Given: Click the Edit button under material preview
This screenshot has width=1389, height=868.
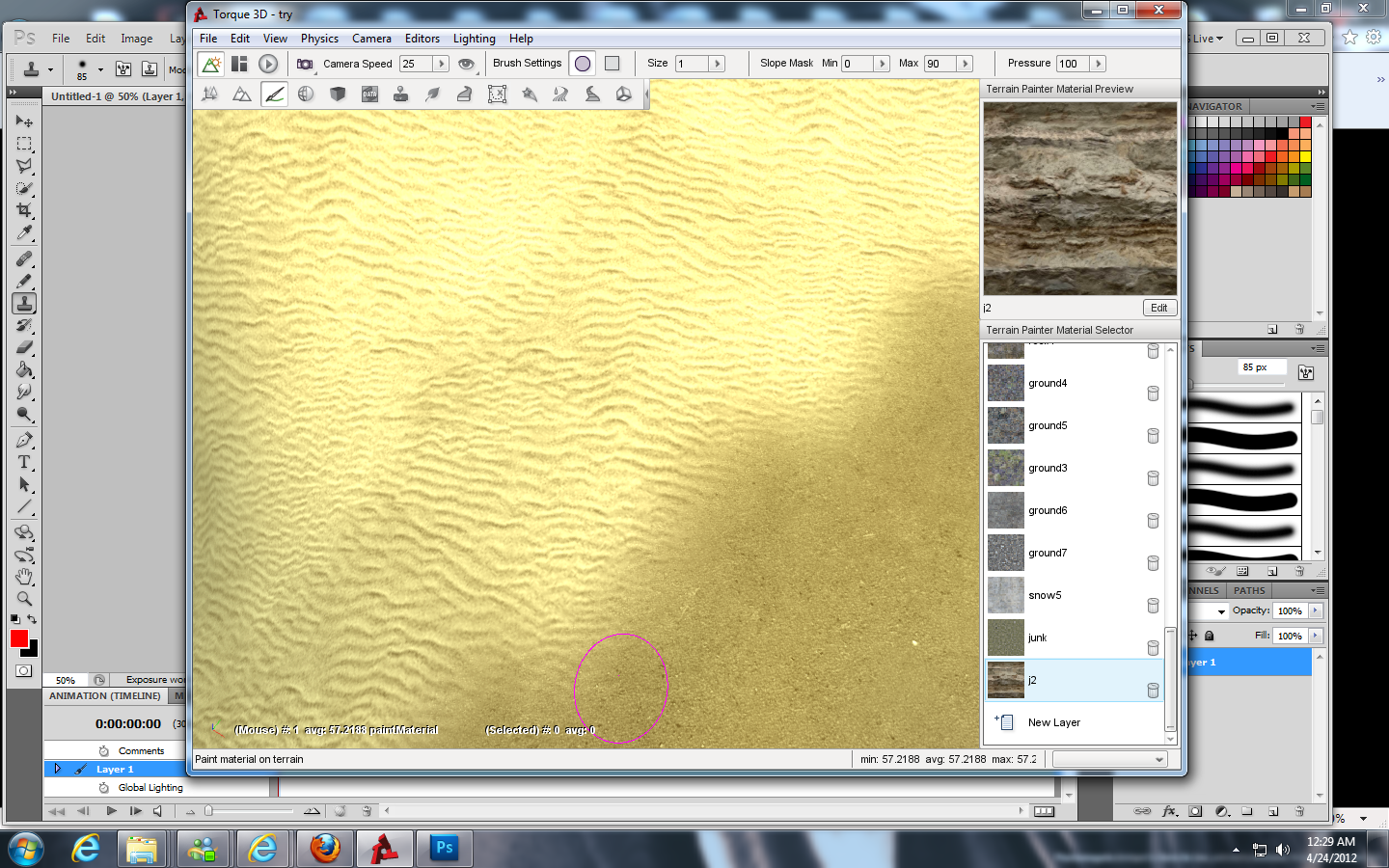Looking at the screenshot, I should click(x=1158, y=308).
